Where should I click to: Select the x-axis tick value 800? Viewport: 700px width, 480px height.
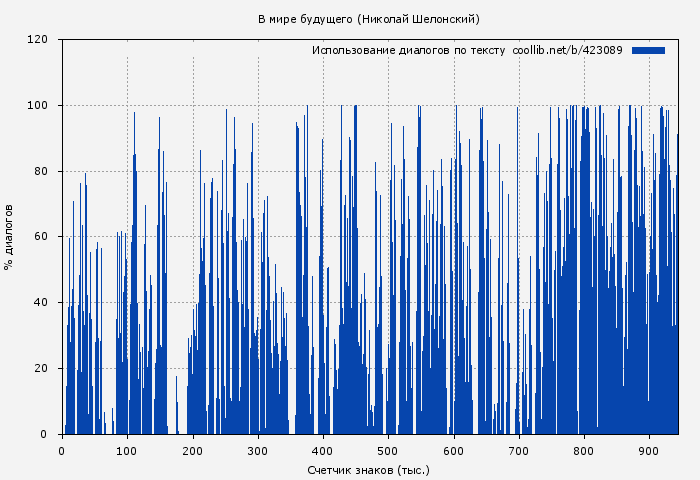point(585,450)
